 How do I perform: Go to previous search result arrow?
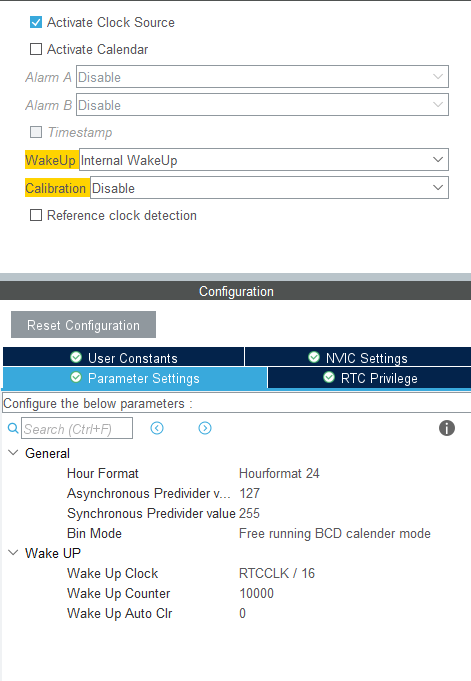[x=157, y=428]
